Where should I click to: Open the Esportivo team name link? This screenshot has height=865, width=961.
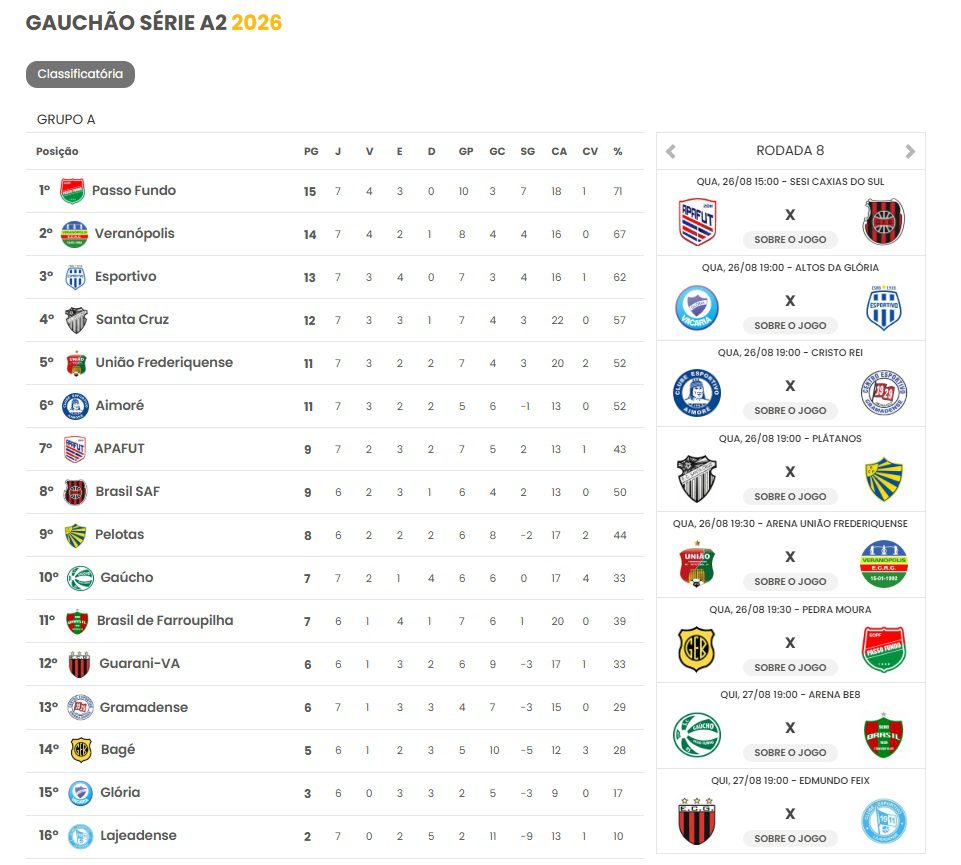[x=126, y=276]
